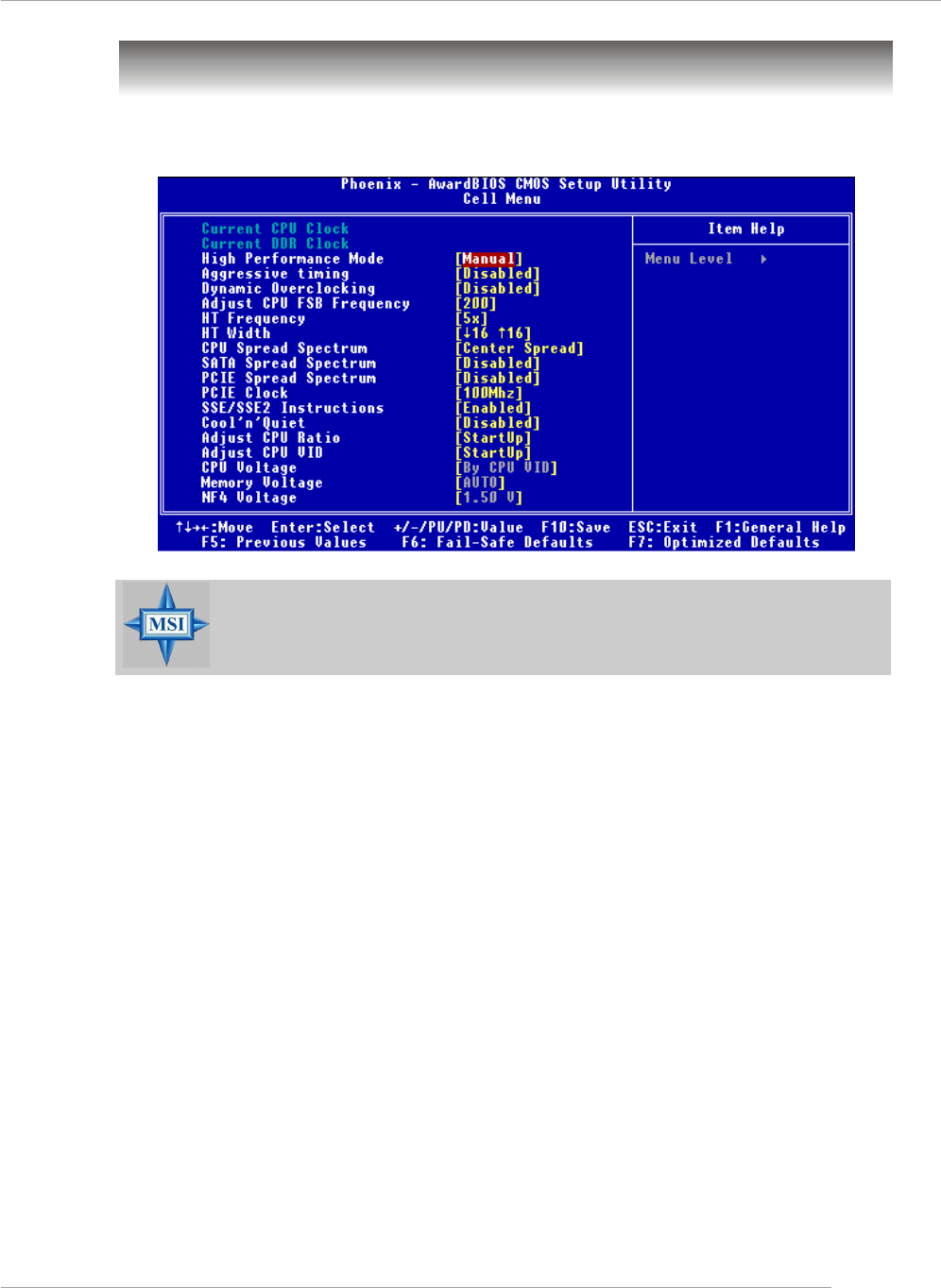Toggle SSE/SSE2 Instructions [Enabled] value

(493, 408)
